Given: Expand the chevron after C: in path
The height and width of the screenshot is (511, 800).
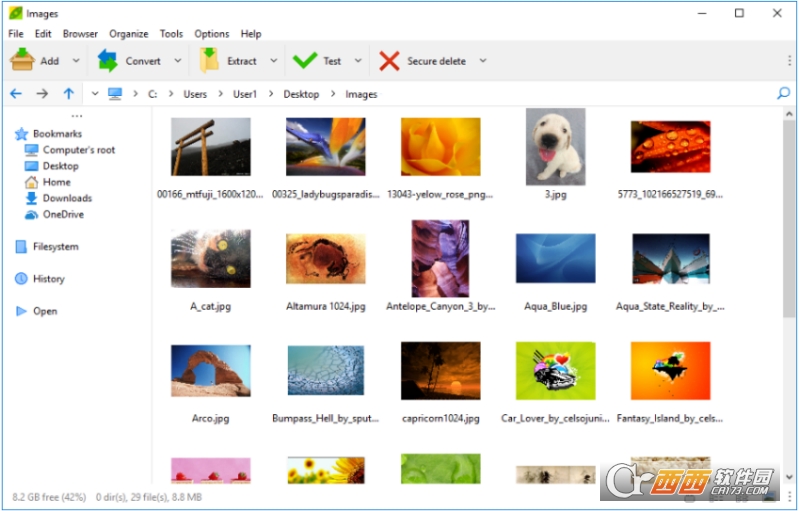Looking at the screenshot, I should (x=171, y=94).
